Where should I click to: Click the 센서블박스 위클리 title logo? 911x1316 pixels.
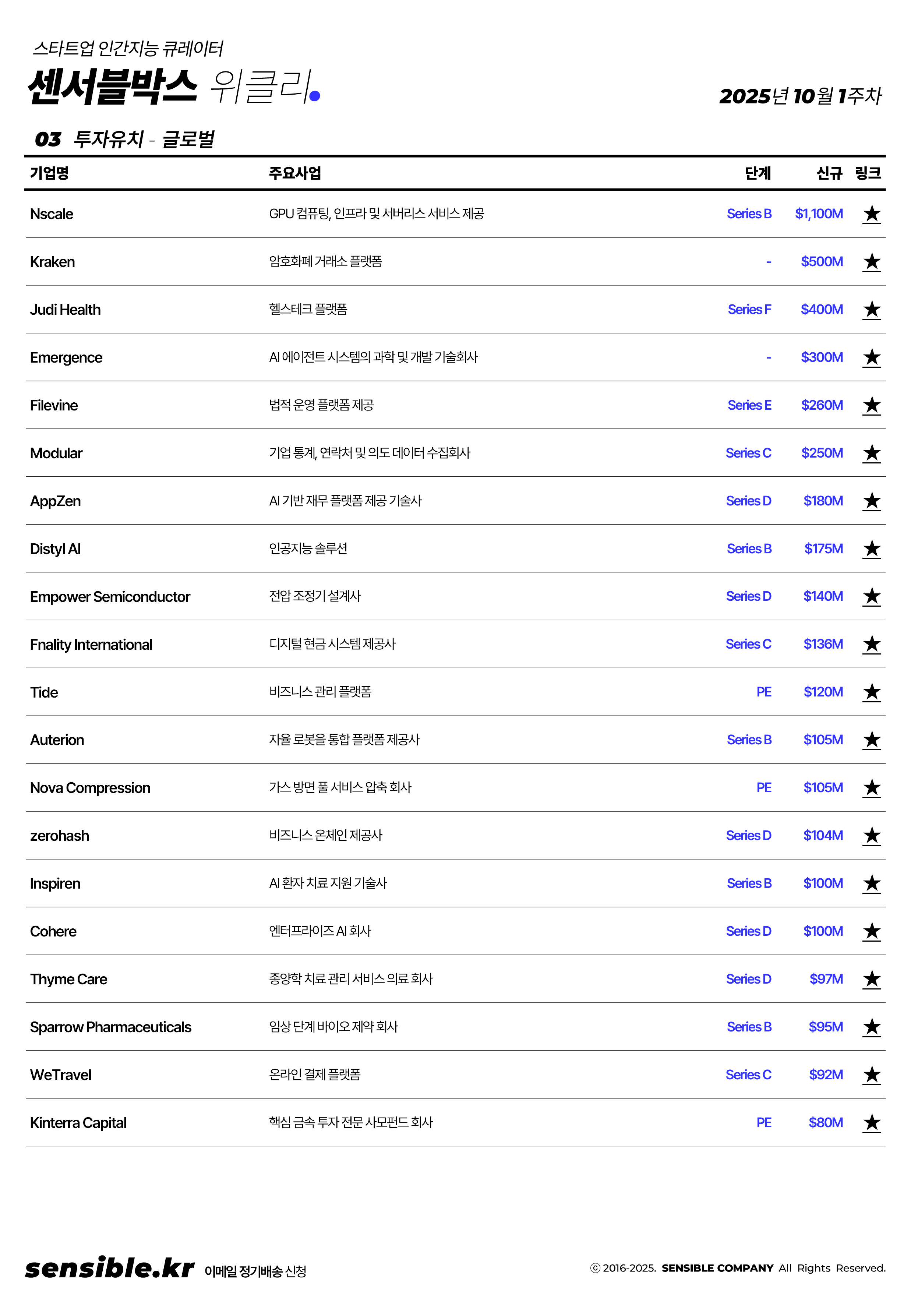point(173,87)
